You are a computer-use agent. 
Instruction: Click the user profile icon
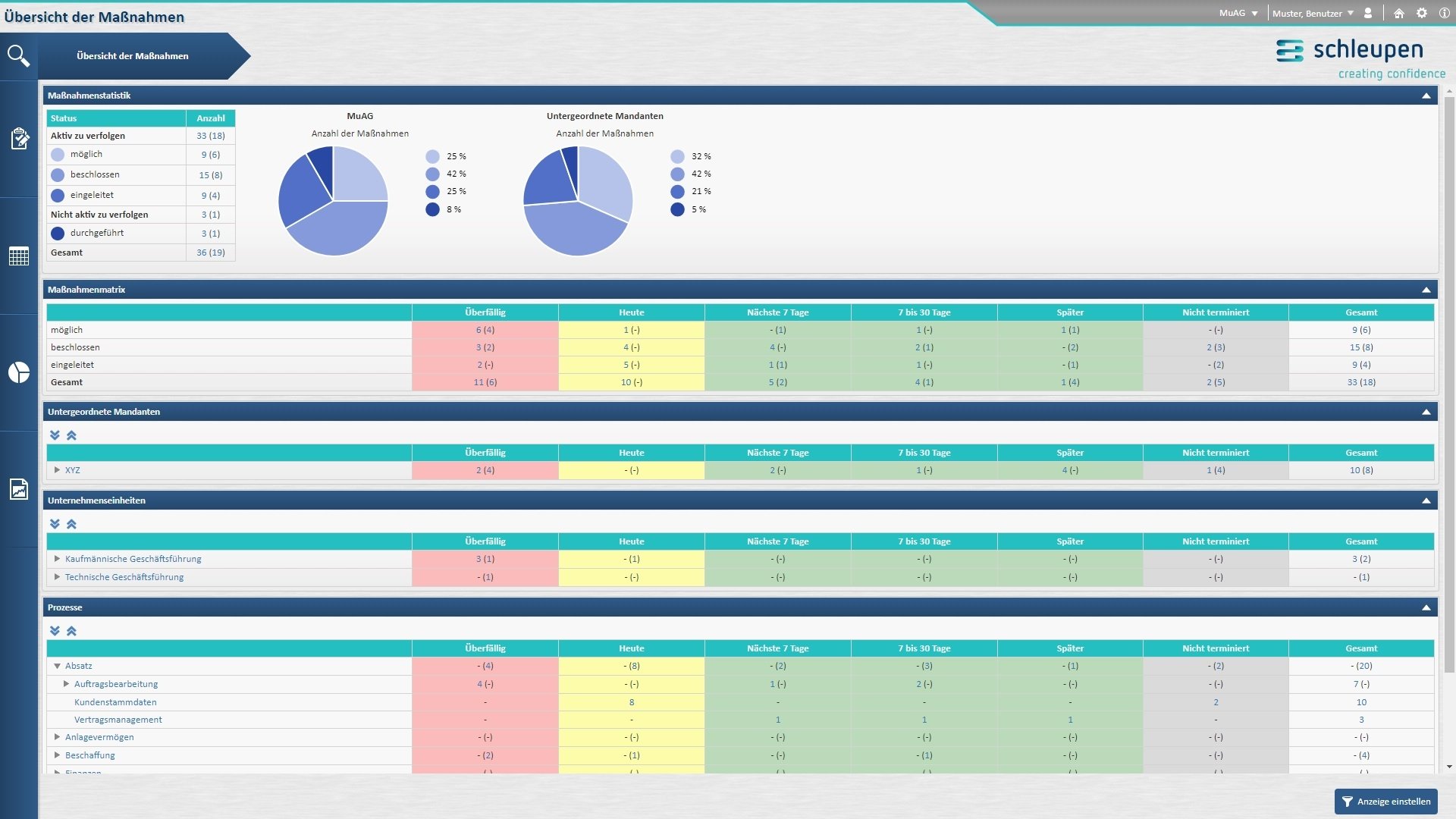pos(1368,13)
